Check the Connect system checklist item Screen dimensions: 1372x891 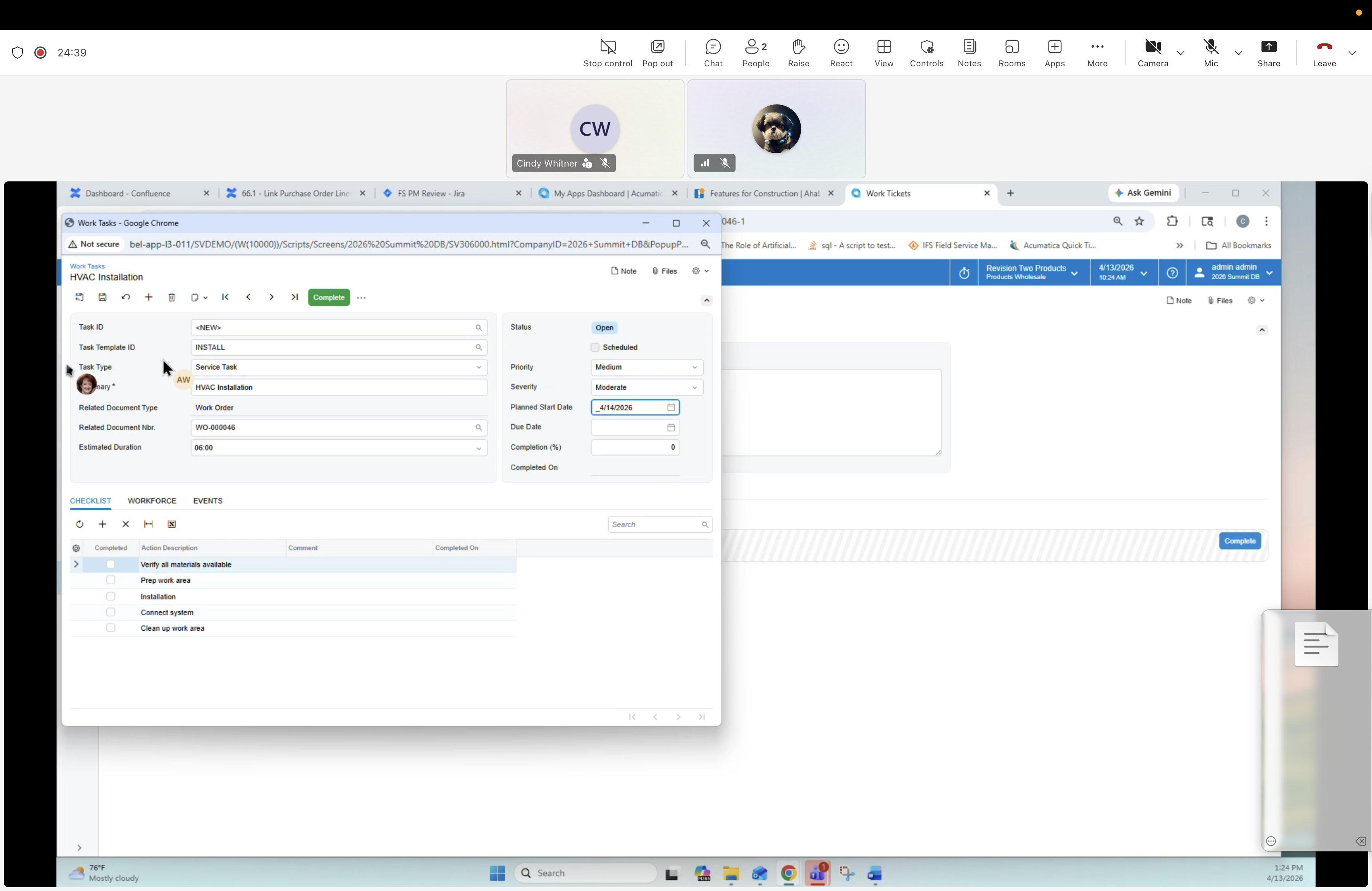[111, 612]
